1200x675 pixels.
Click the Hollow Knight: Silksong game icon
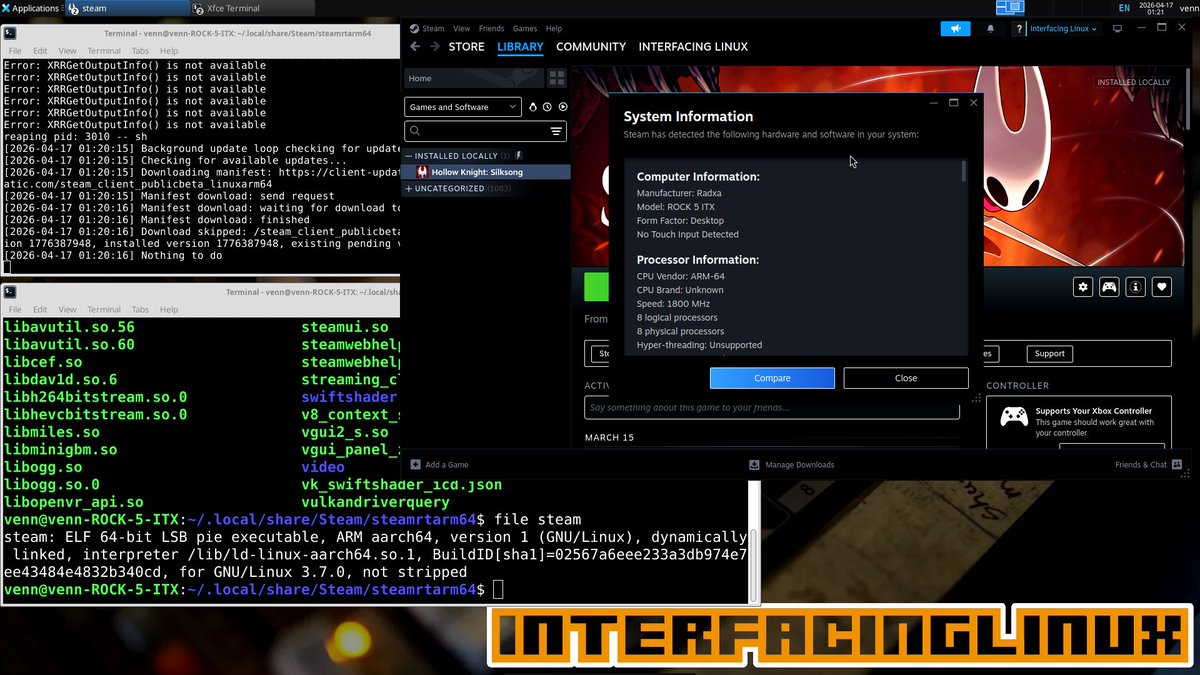point(422,172)
